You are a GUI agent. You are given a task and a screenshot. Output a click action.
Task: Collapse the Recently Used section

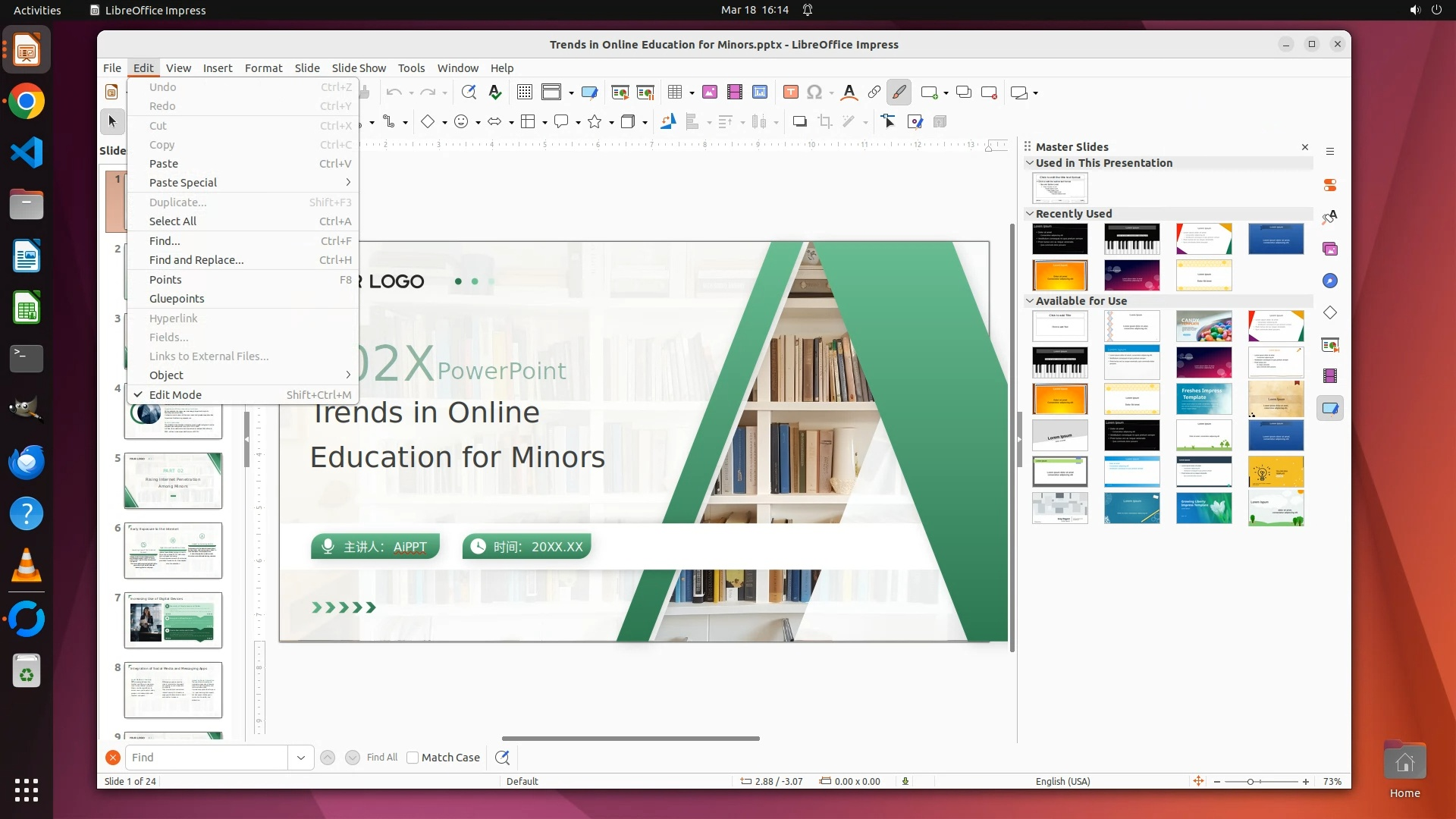click(x=1030, y=214)
